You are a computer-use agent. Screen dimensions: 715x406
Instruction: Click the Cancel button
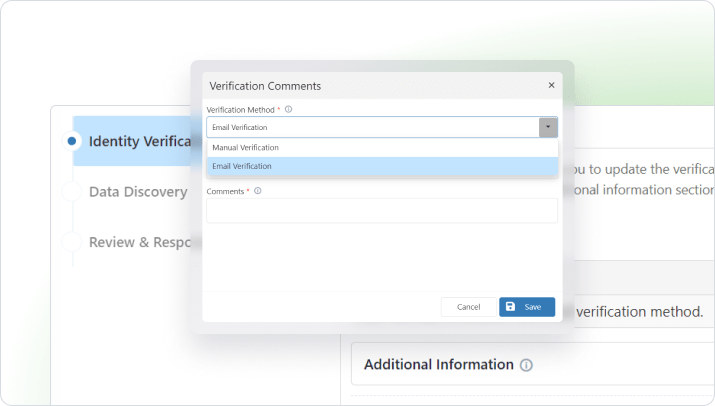pos(468,307)
